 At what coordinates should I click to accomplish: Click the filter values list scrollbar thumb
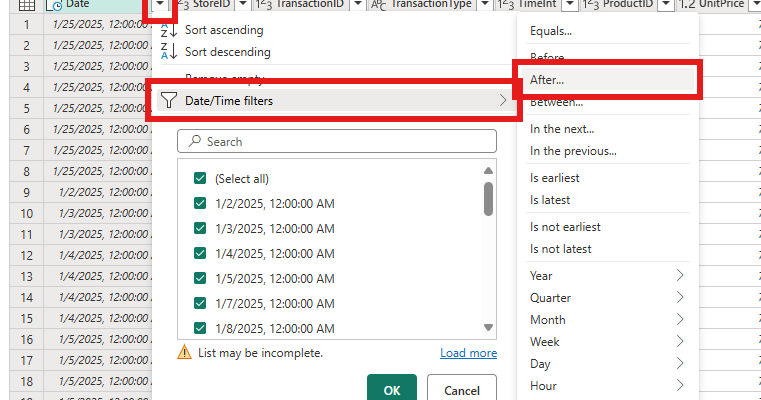(x=488, y=198)
